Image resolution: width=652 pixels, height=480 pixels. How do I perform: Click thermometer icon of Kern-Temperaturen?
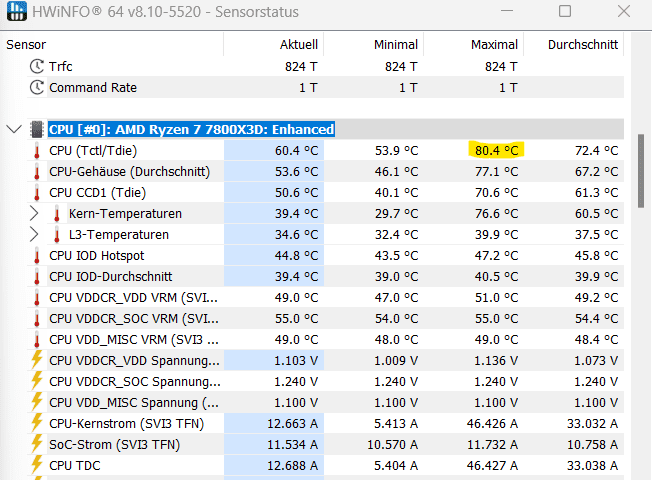point(57,213)
